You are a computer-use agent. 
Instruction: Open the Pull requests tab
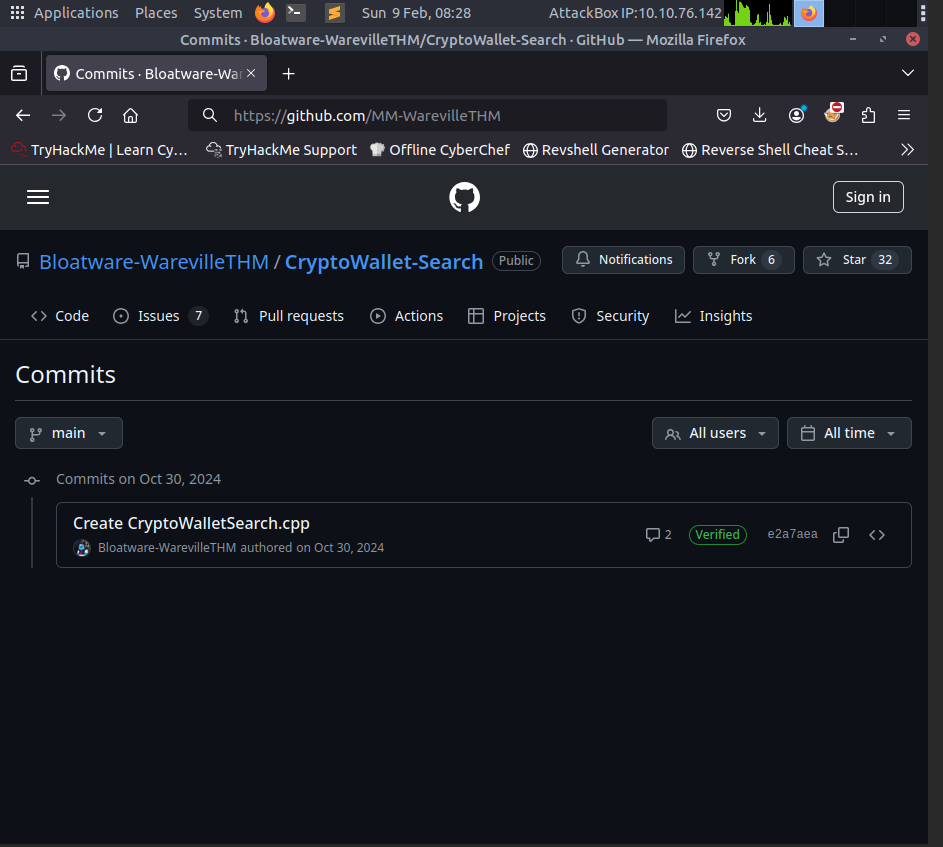pos(289,316)
